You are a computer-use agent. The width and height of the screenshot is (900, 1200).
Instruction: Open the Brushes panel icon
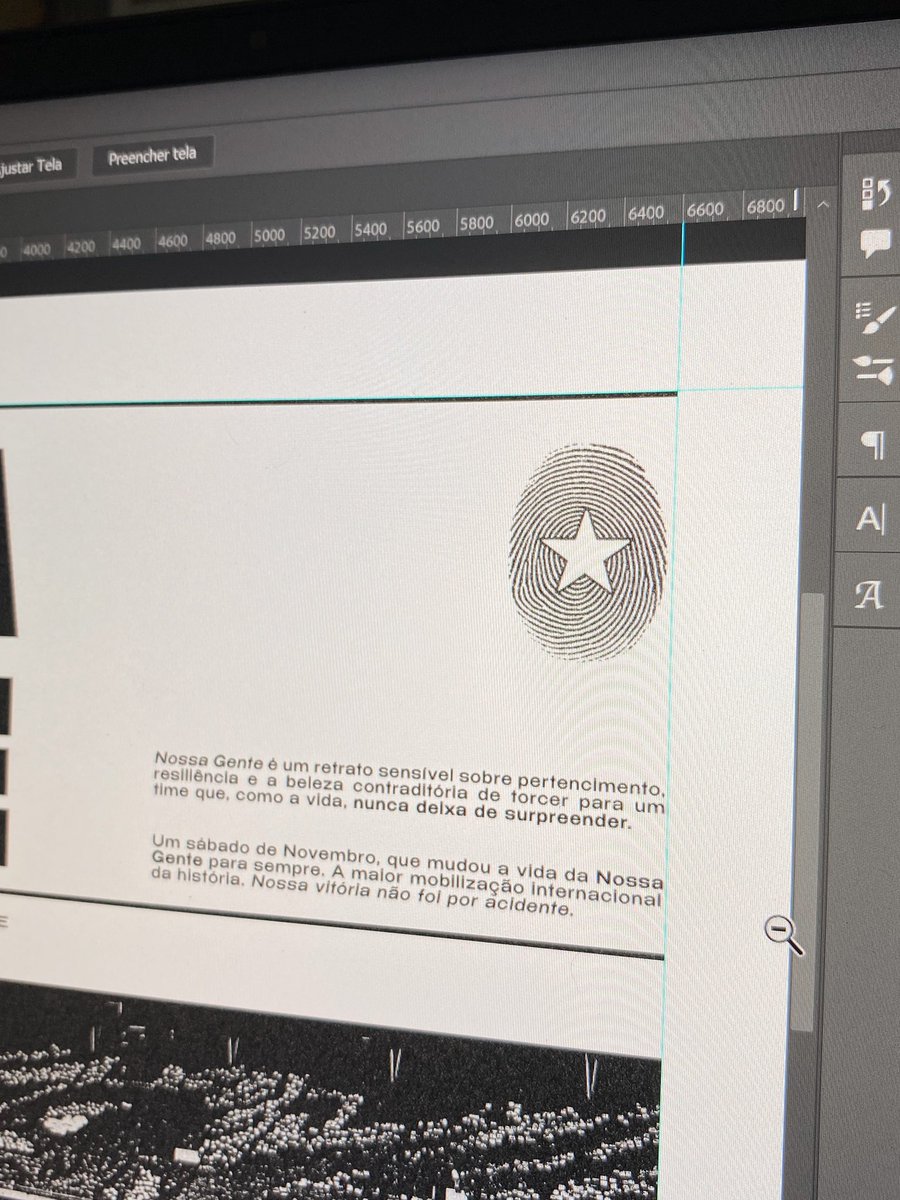pyautogui.click(x=876, y=370)
